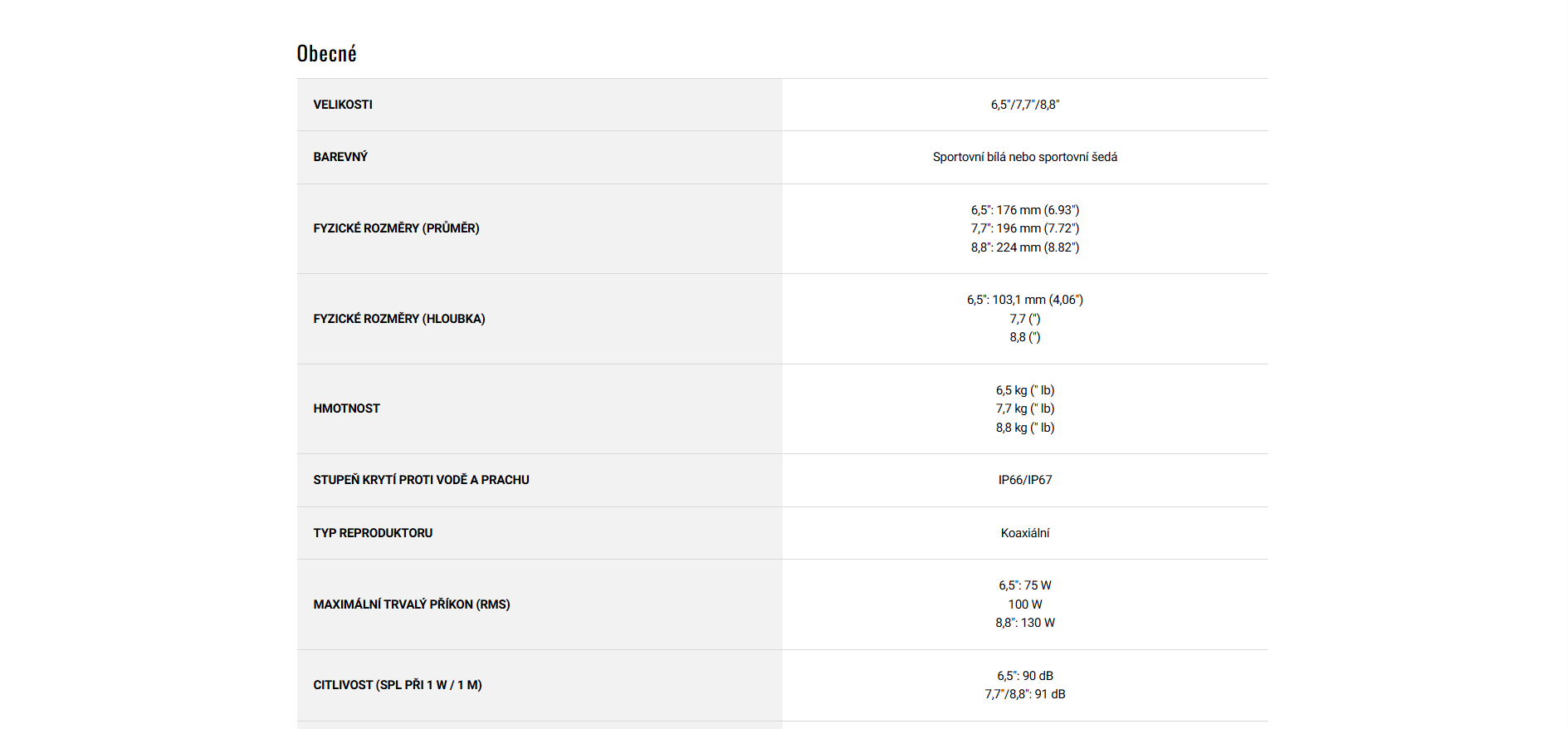This screenshot has height=729, width=1568.
Task: Click the TYP REPRODUKTORU label
Action: 373,533
